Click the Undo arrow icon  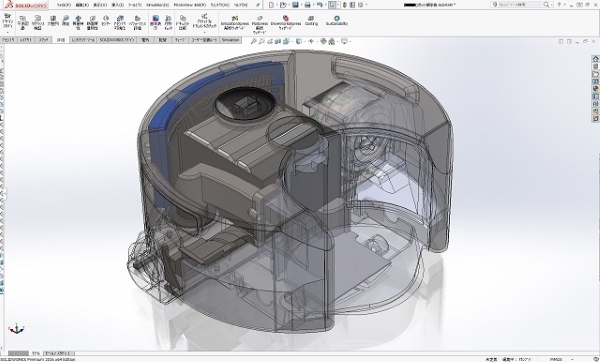coord(320,5)
